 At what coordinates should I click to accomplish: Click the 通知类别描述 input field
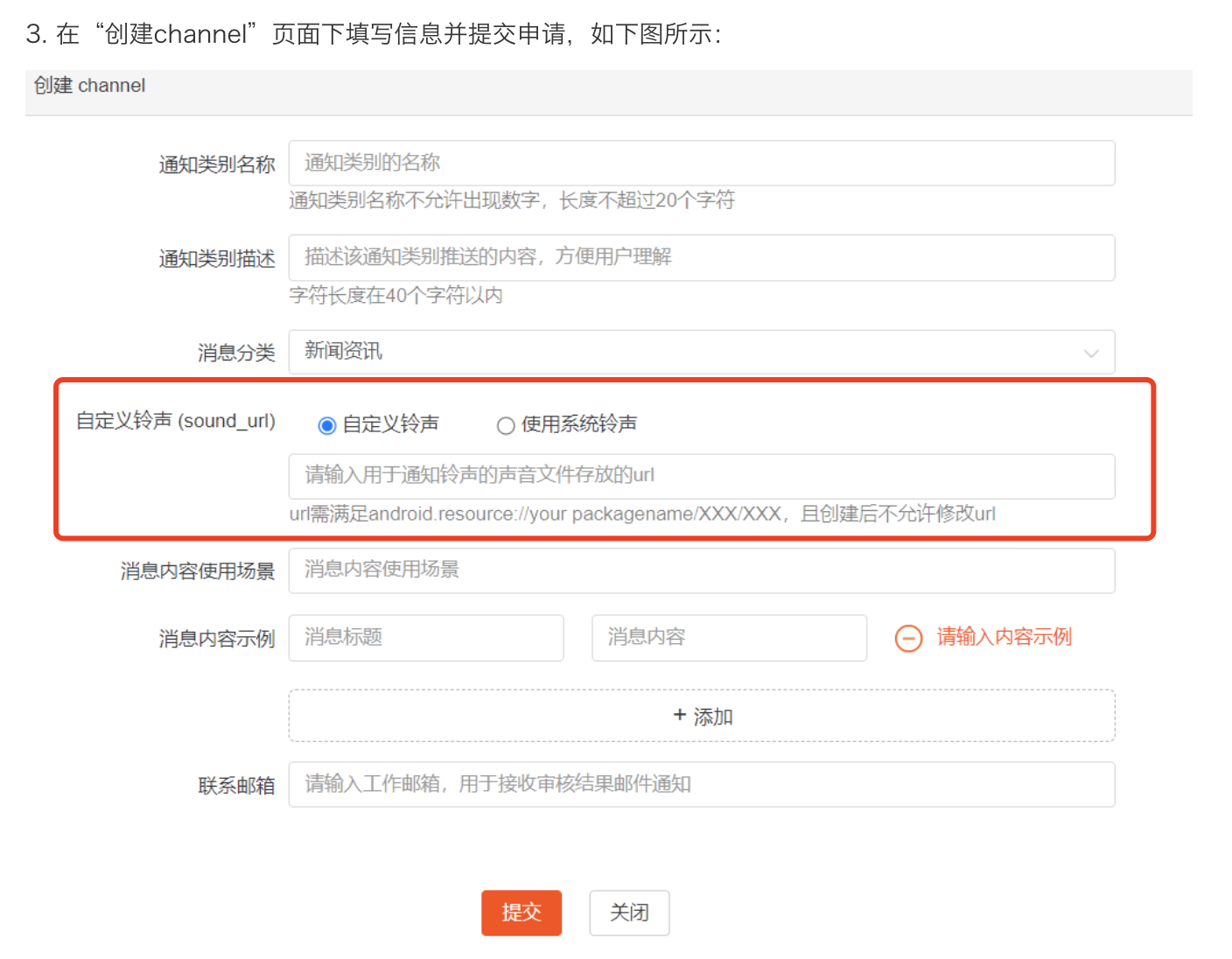(x=702, y=257)
